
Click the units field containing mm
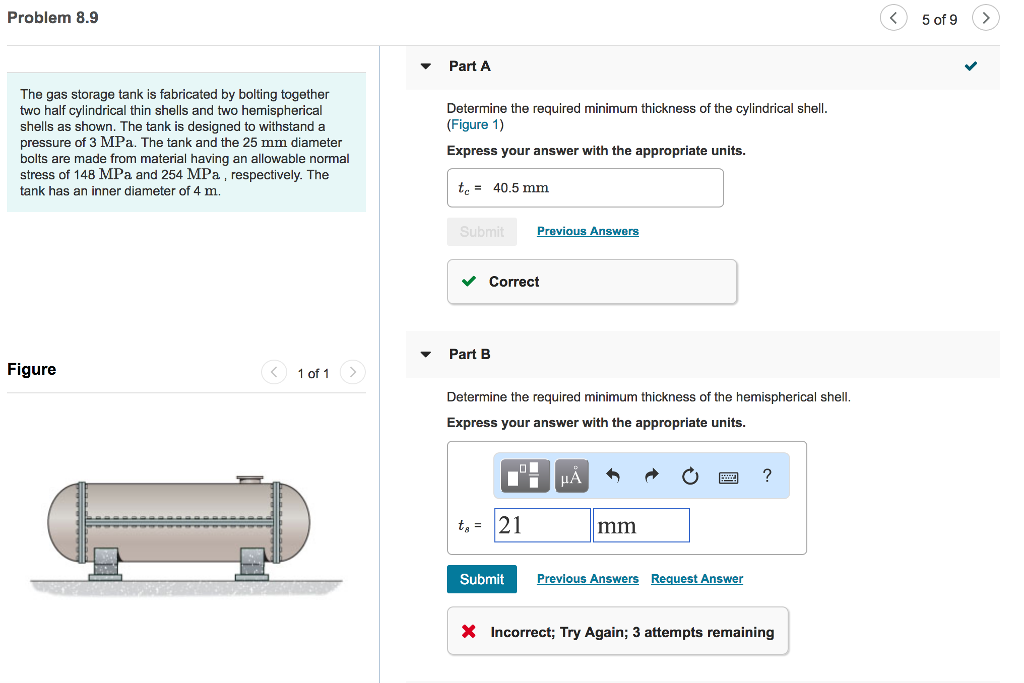(x=640, y=525)
